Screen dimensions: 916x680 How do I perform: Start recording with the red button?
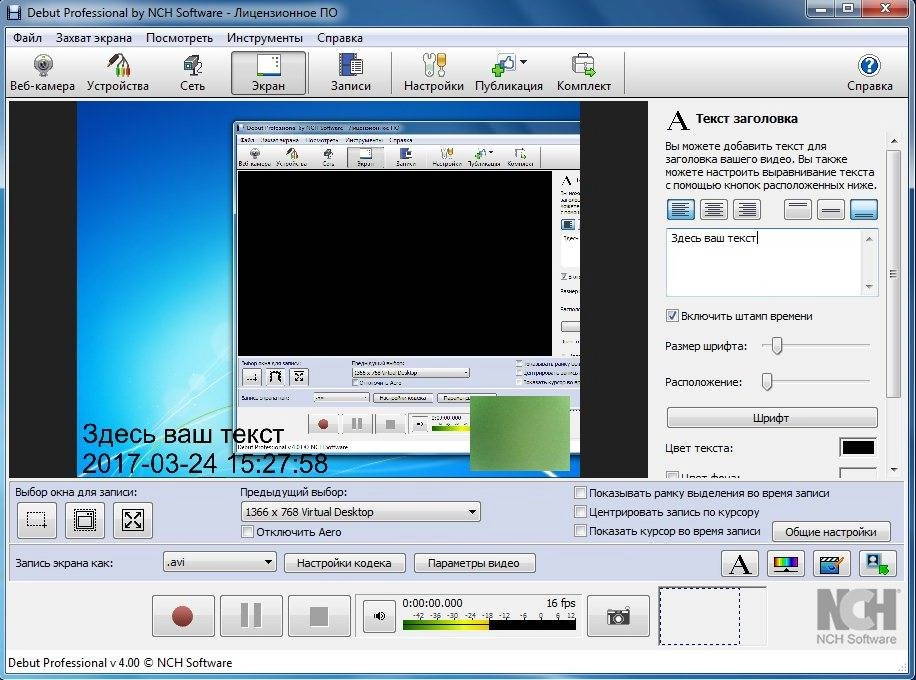click(183, 616)
